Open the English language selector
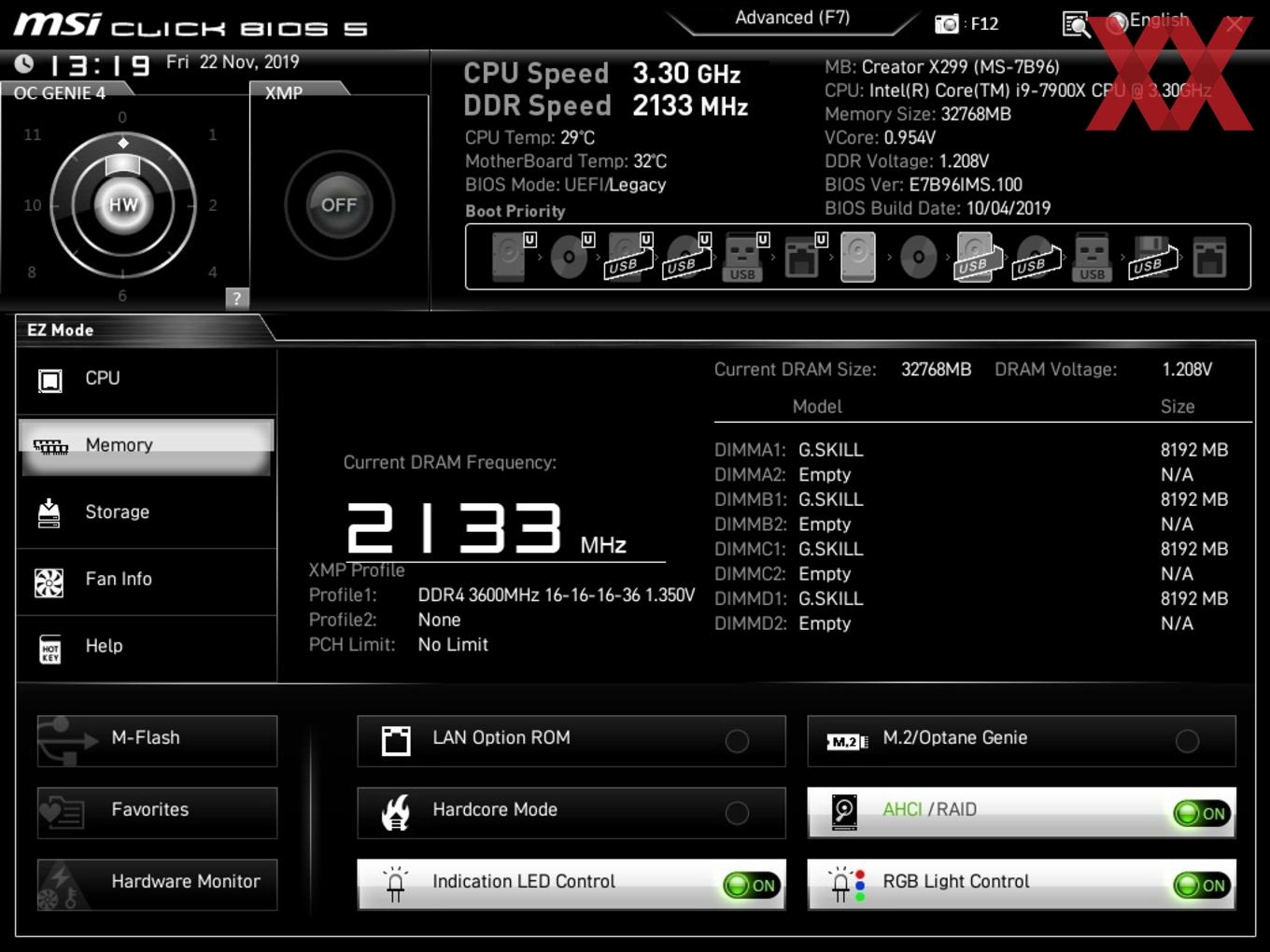The width and height of the screenshot is (1270, 952). pyautogui.click(x=1149, y=21)
